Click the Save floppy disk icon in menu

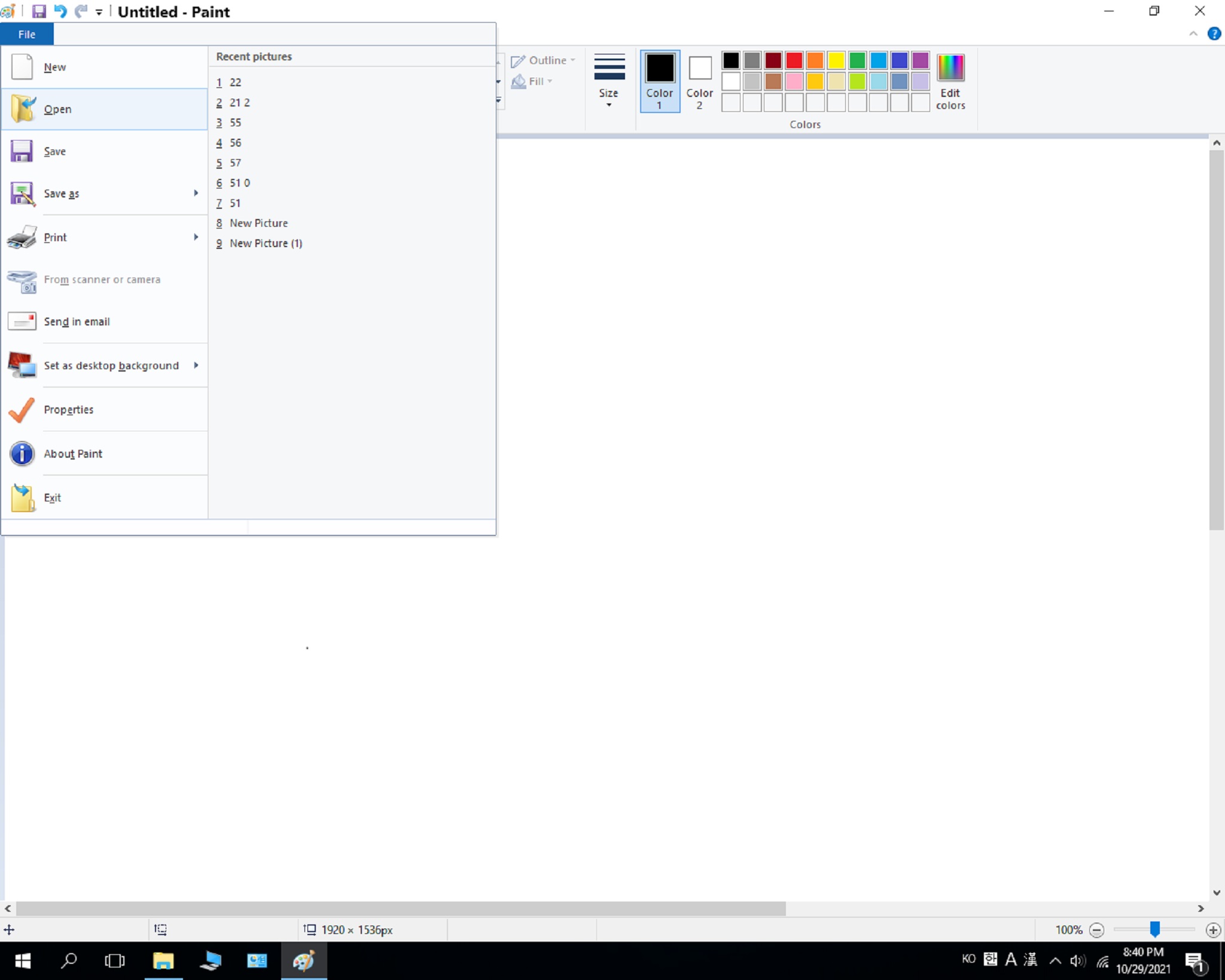pos(22,151)
